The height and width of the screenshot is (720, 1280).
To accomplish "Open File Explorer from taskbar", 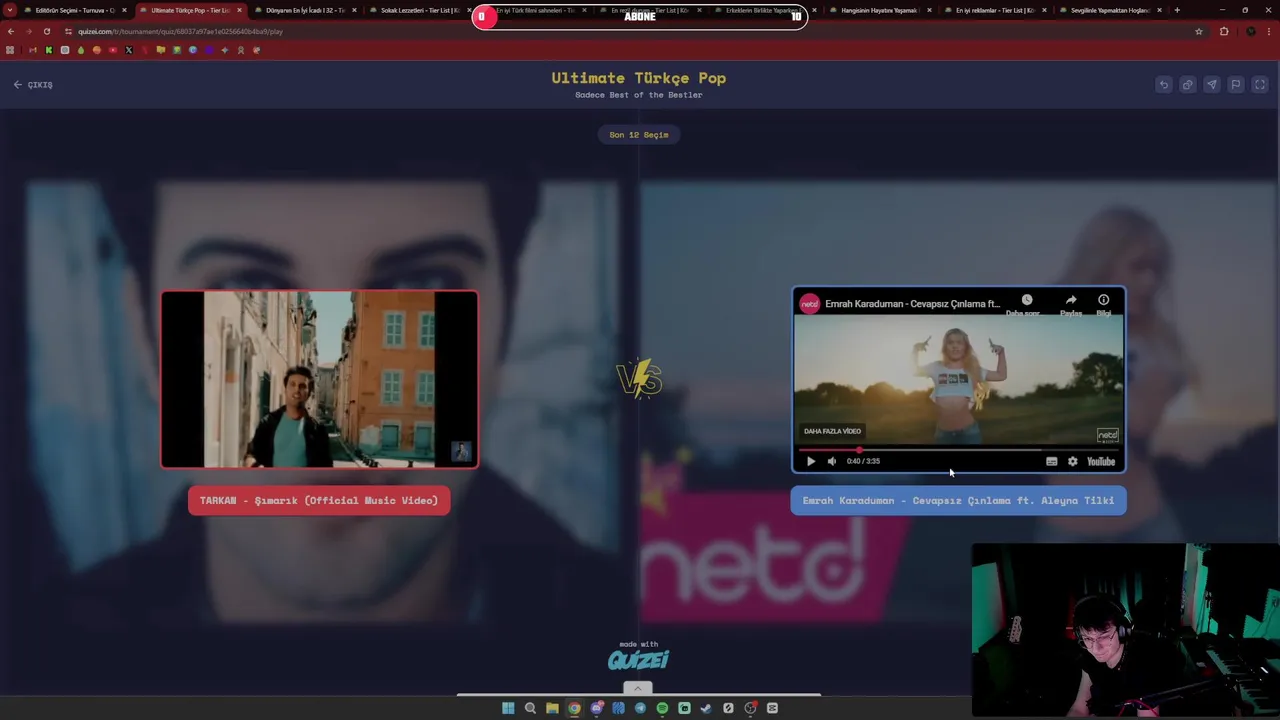I will pos(552,708).
